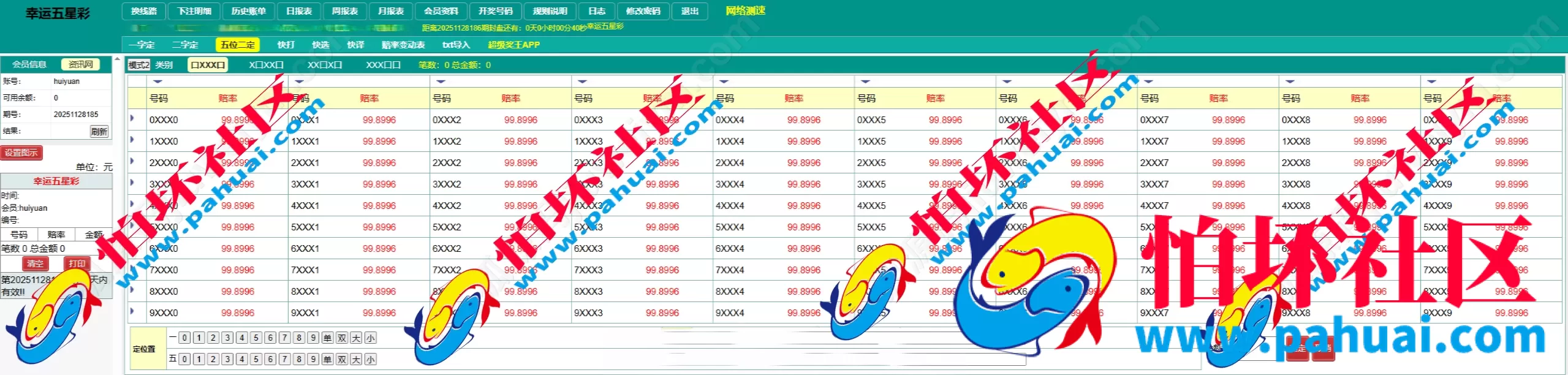The image size is (1568, 375).
Task: Click the red 打印 print button
Action: click(77, 263)
